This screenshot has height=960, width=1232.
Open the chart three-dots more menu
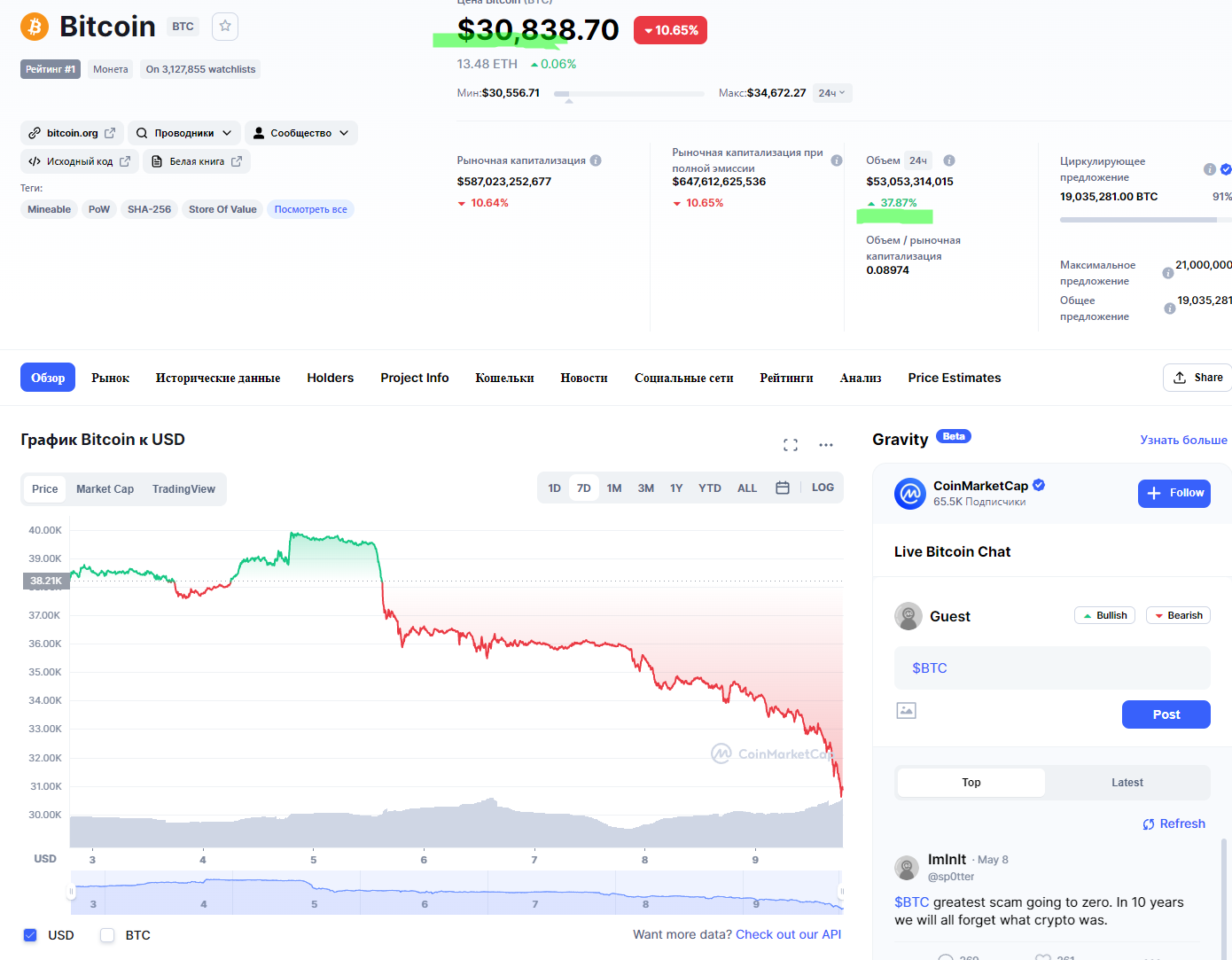coord(826,445)
